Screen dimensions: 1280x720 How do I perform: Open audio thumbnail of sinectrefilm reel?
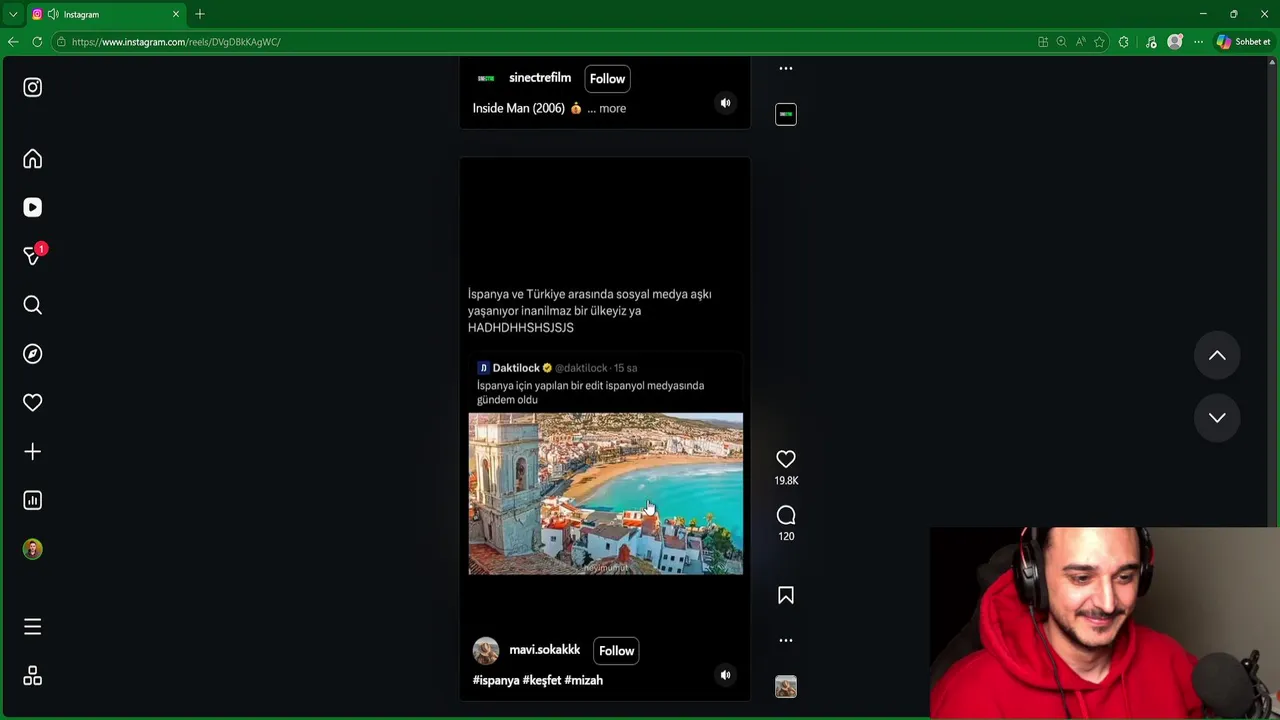point(786,114)
